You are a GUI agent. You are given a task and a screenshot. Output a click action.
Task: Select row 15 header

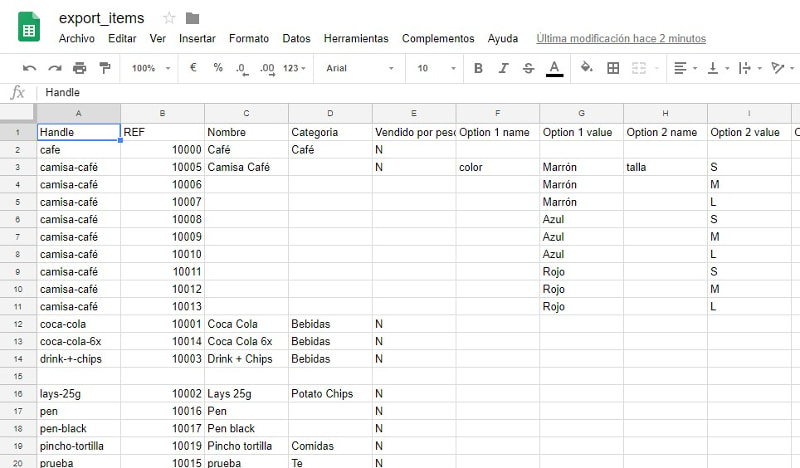18,376
